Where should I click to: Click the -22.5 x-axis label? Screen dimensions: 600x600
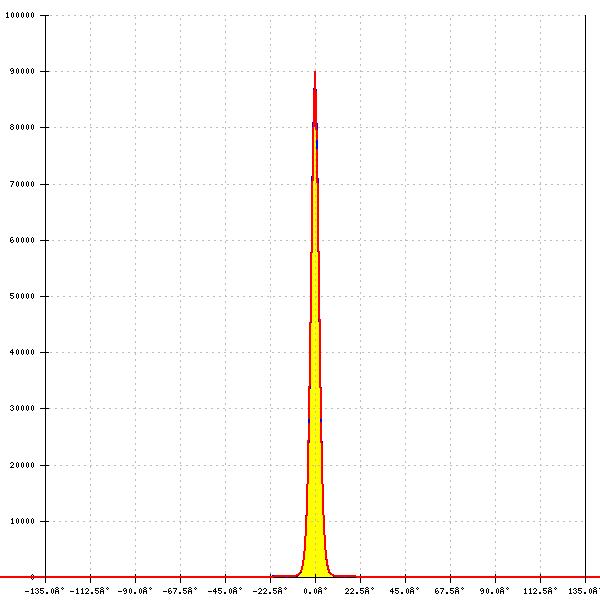[270, 591]
